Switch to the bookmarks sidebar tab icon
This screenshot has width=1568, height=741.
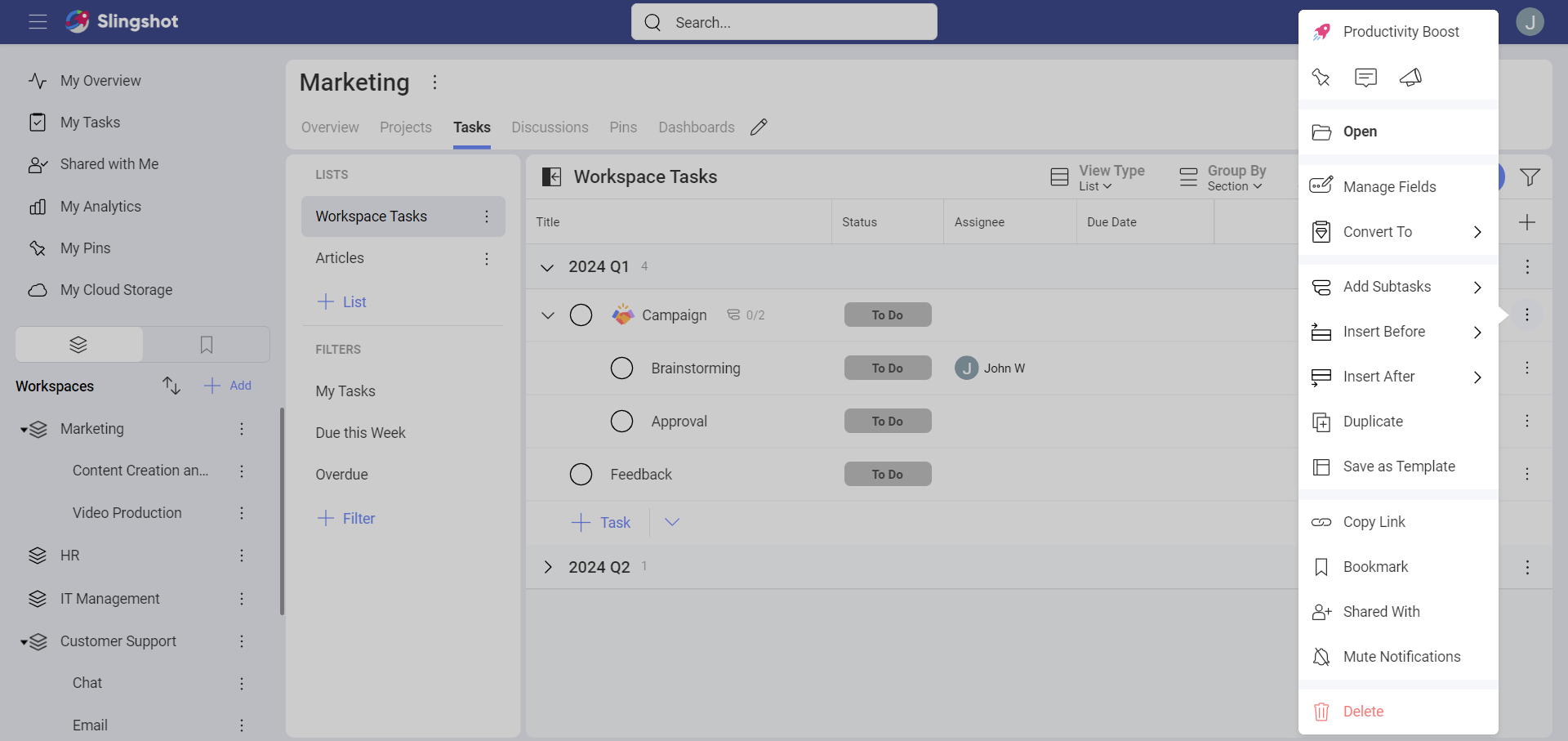pyautogui.click(x=207, y=345)
